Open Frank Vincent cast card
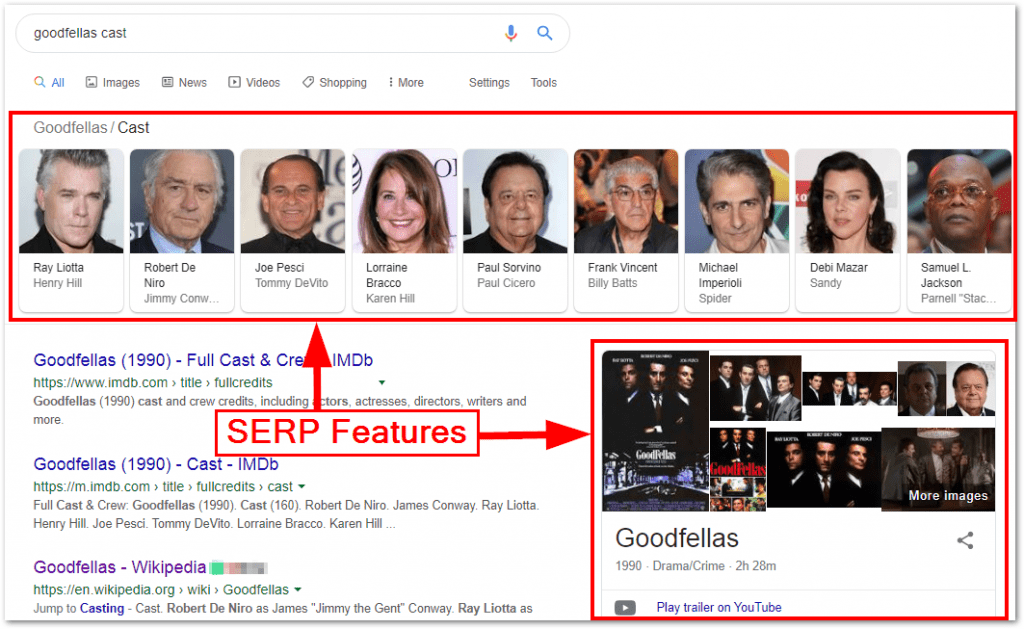 click(x=626, y=230)
